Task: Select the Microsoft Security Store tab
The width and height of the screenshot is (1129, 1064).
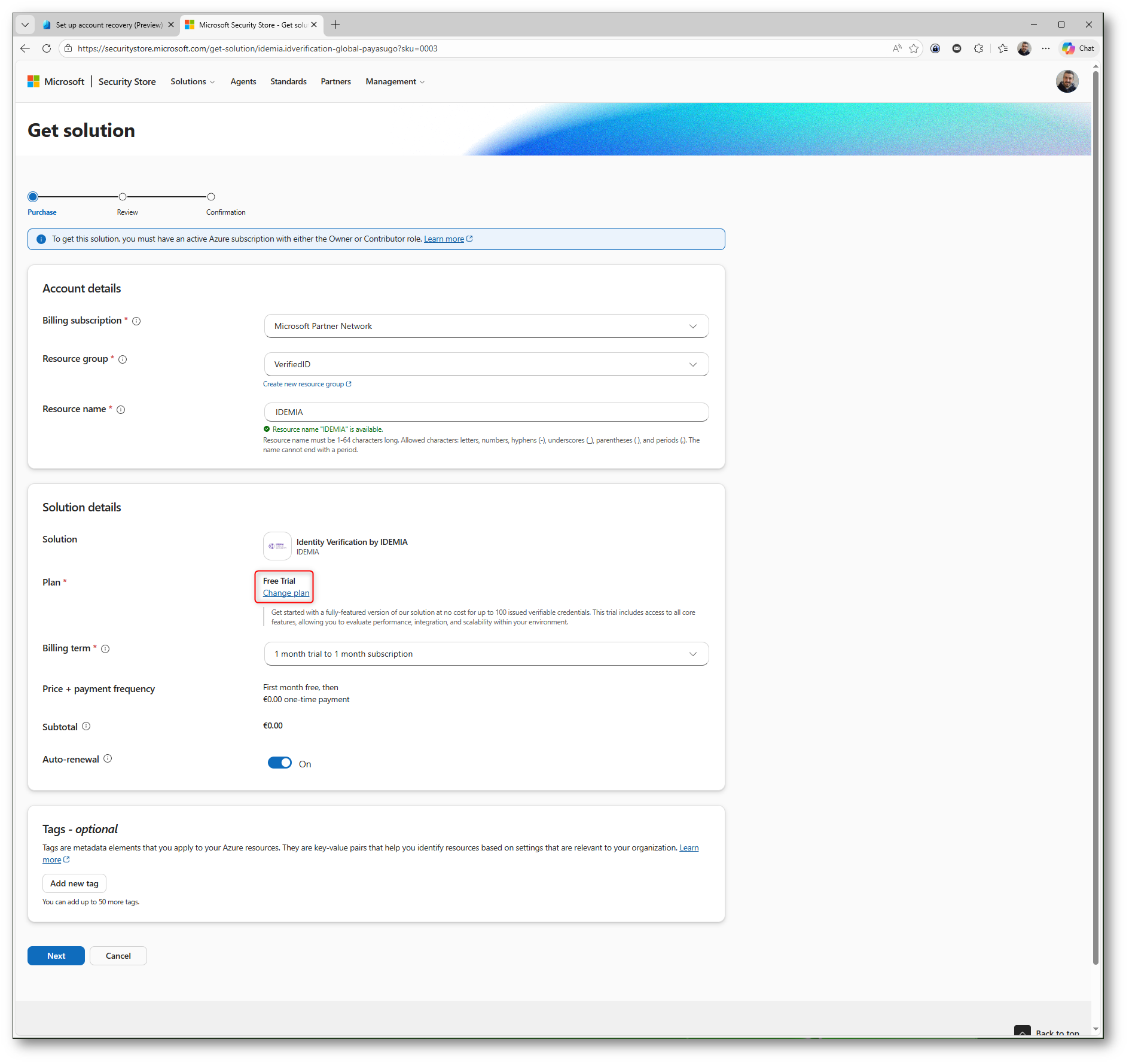Action: click(x=251, y=25)
